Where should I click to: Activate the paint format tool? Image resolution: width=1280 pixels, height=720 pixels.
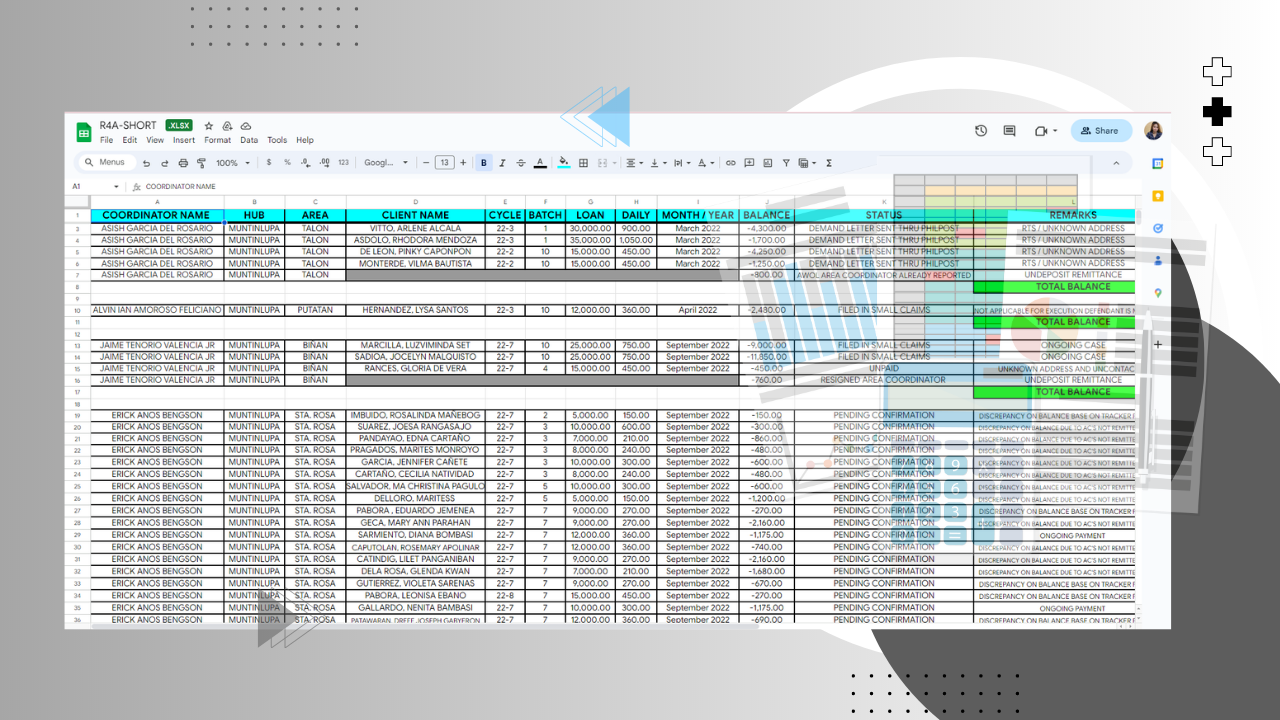(x=200, y=163)
